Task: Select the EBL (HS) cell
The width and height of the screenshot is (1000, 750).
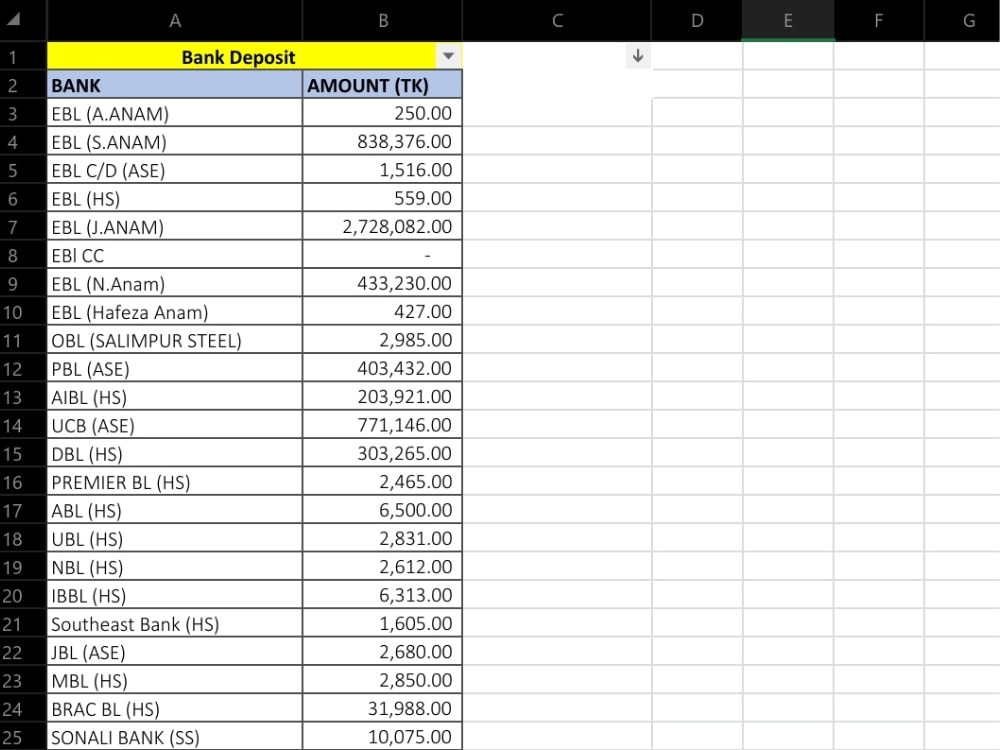Action: 175,198
